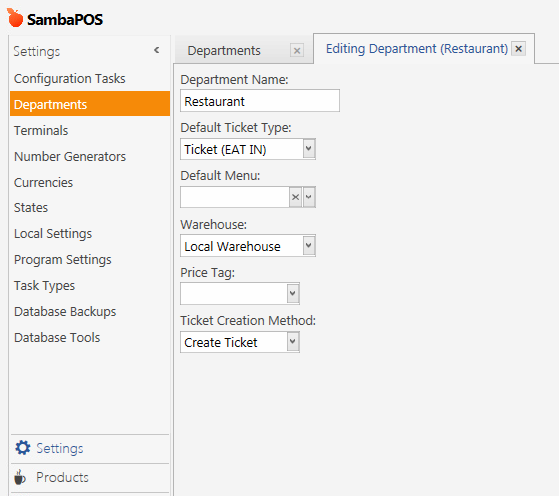Go to Number Generators
559x496 pixels.
click(70, 157)
